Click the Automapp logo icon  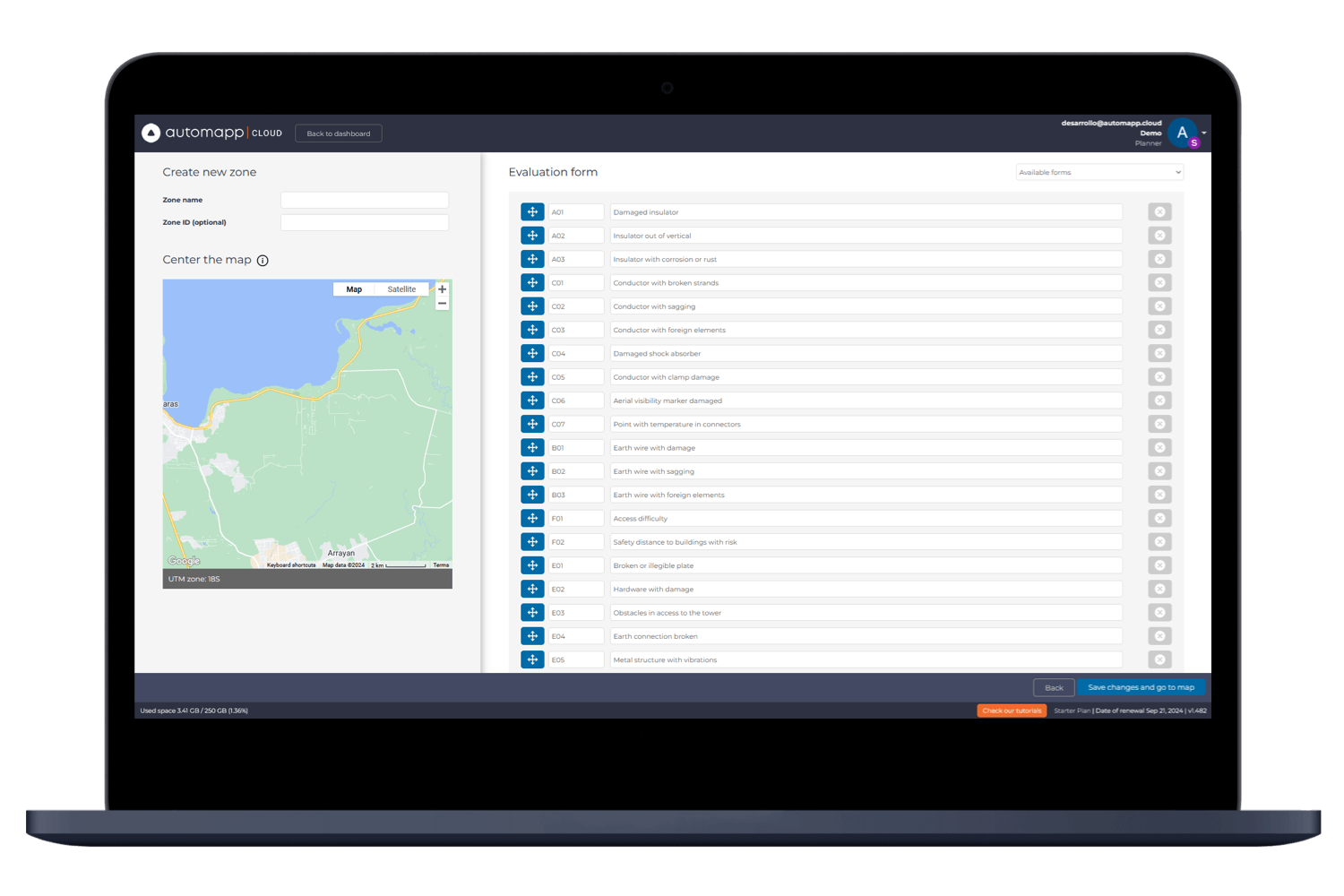(x=151, y=133)
